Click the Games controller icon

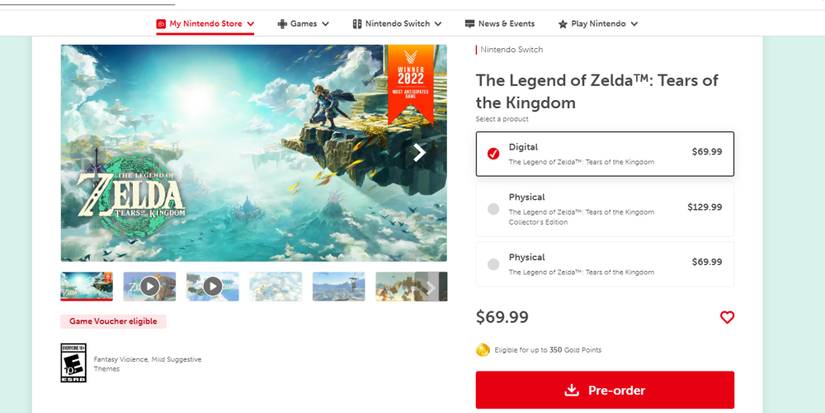pos(282,24)
